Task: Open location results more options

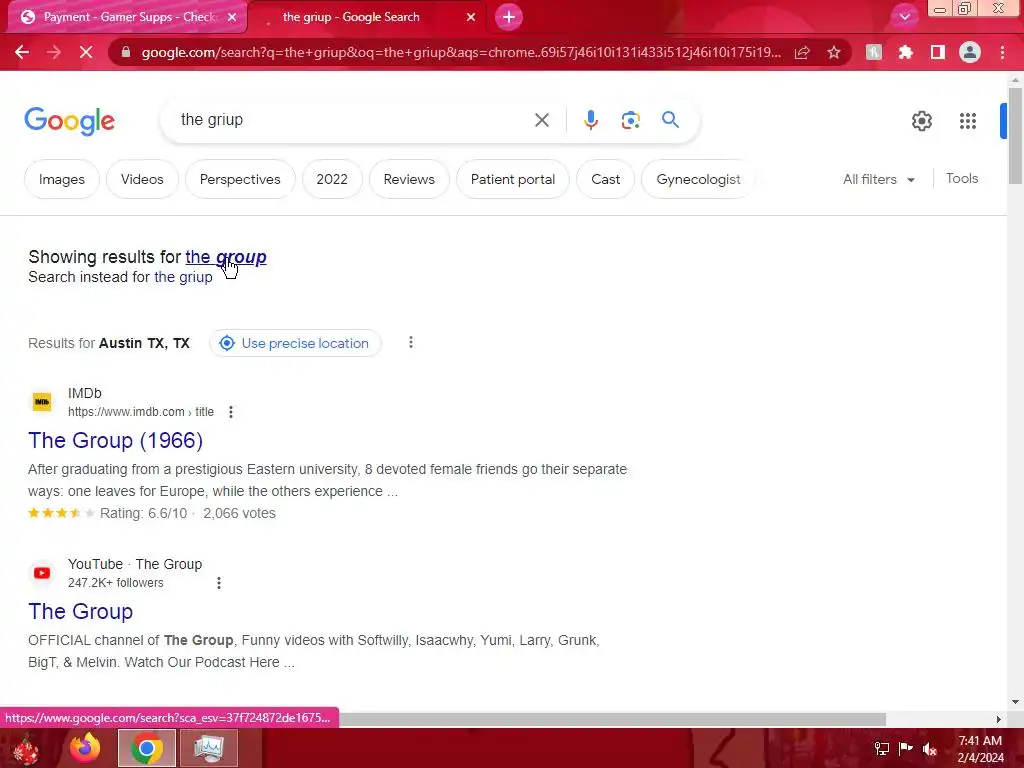Action: tap(411, 342)
